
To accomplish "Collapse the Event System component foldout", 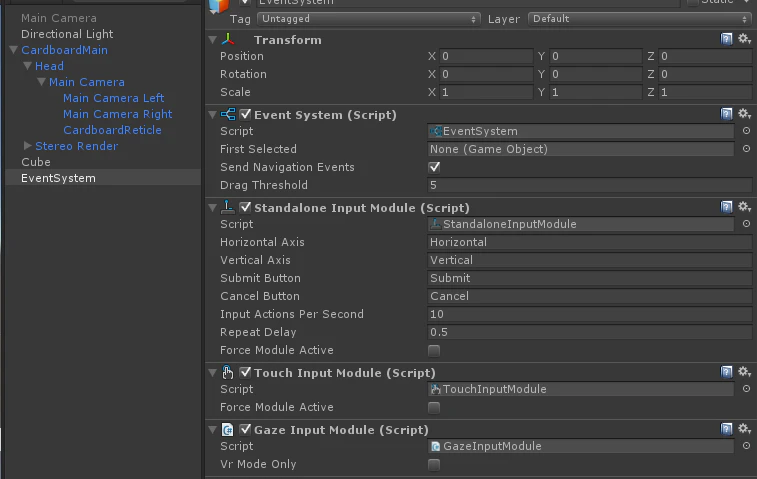I will [x=212, y=115].
